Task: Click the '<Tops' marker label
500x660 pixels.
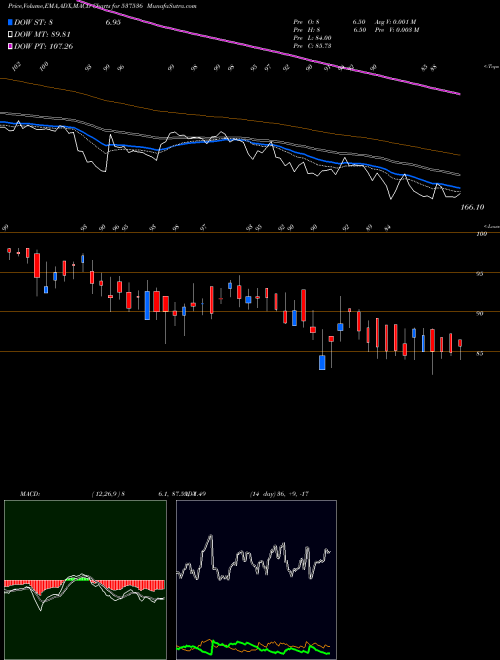Action: [491, 67]
